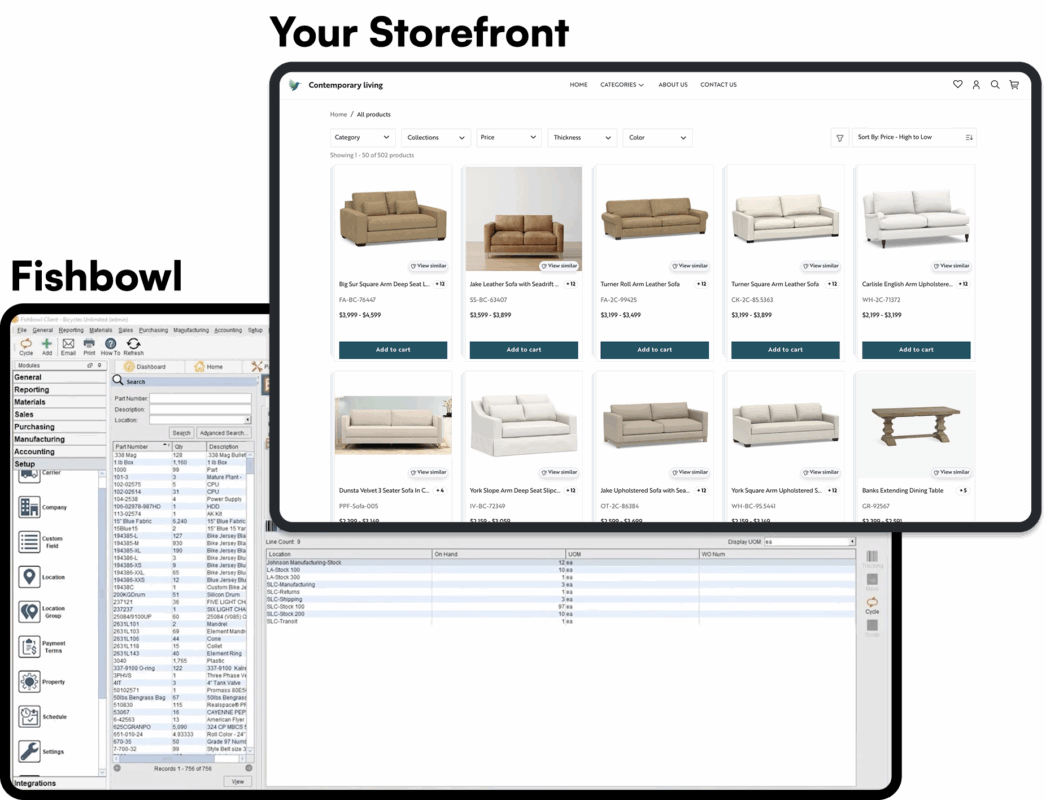The image size is (1046, 800).
Task: Expand the Category filter dropdown
Action: (362, 138)
